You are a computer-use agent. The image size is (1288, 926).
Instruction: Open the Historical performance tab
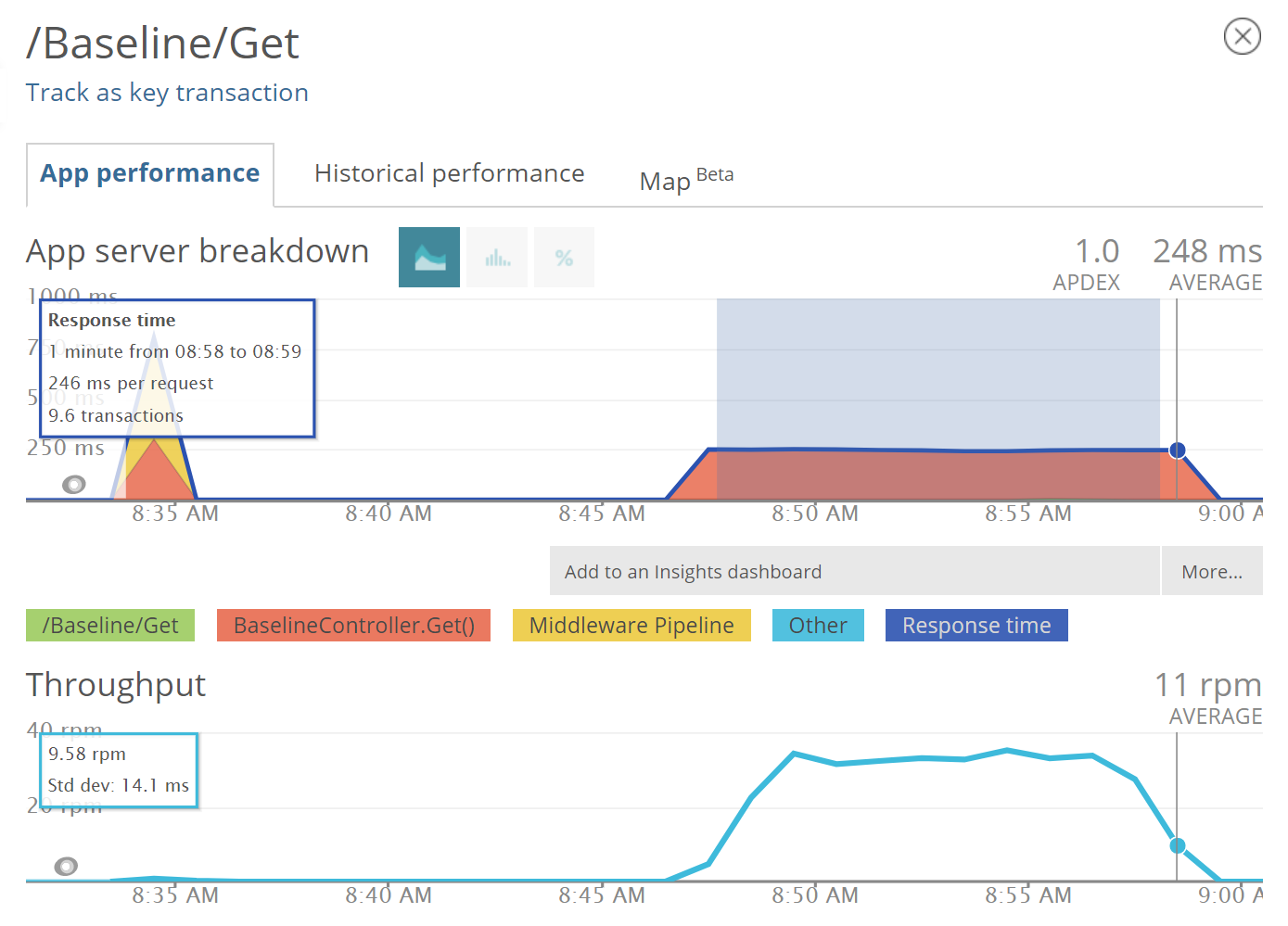450,173
